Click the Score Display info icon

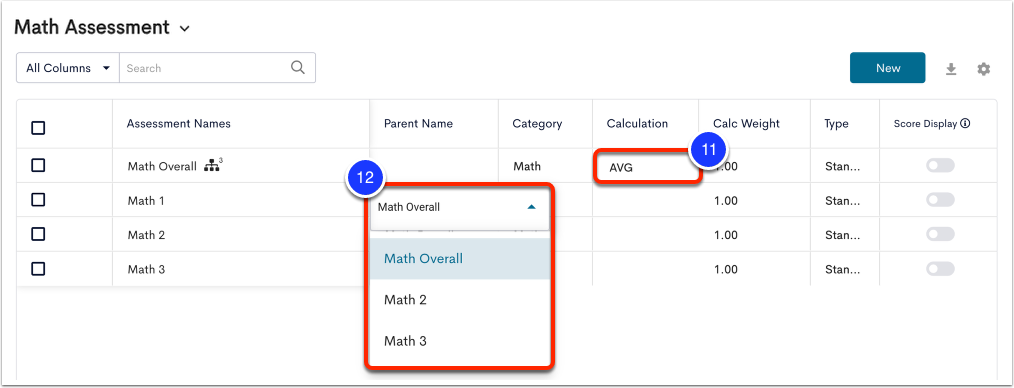(965, 124)
